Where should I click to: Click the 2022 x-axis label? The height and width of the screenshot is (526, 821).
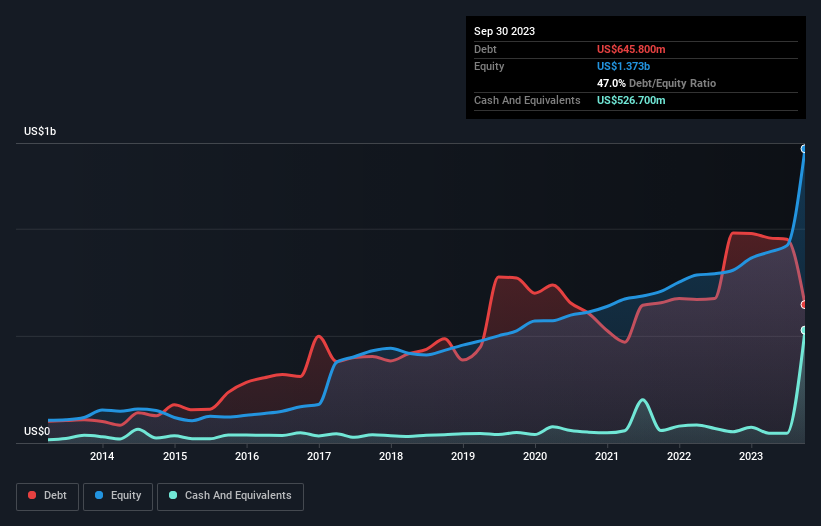click(x=679, y=456)
